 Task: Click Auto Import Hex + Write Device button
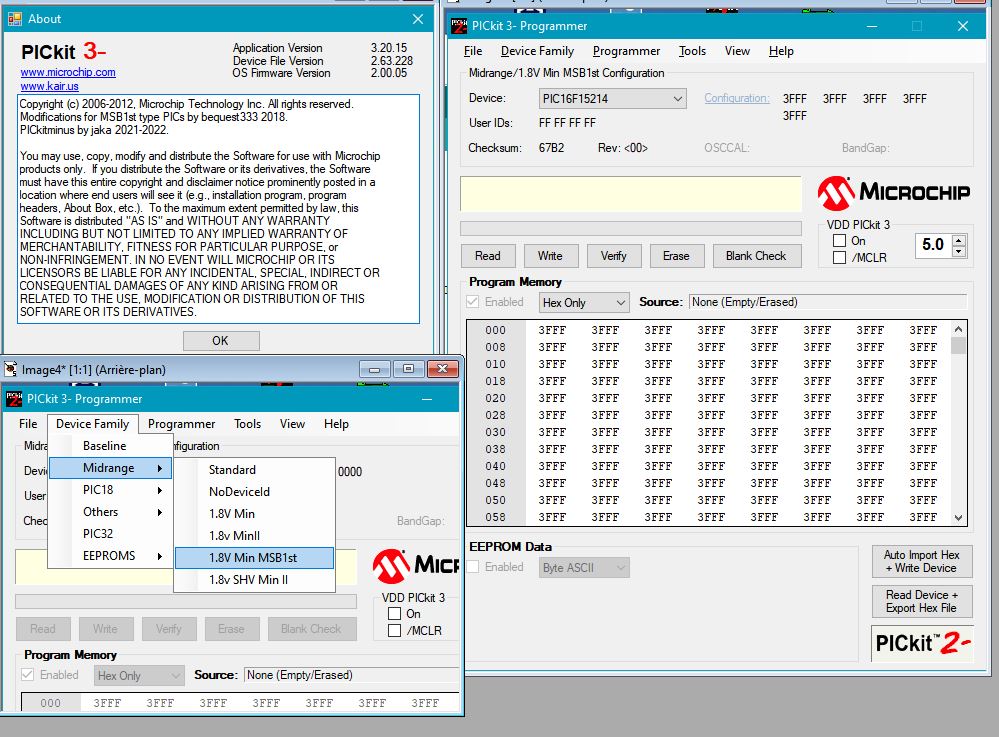tap(922, 561)
